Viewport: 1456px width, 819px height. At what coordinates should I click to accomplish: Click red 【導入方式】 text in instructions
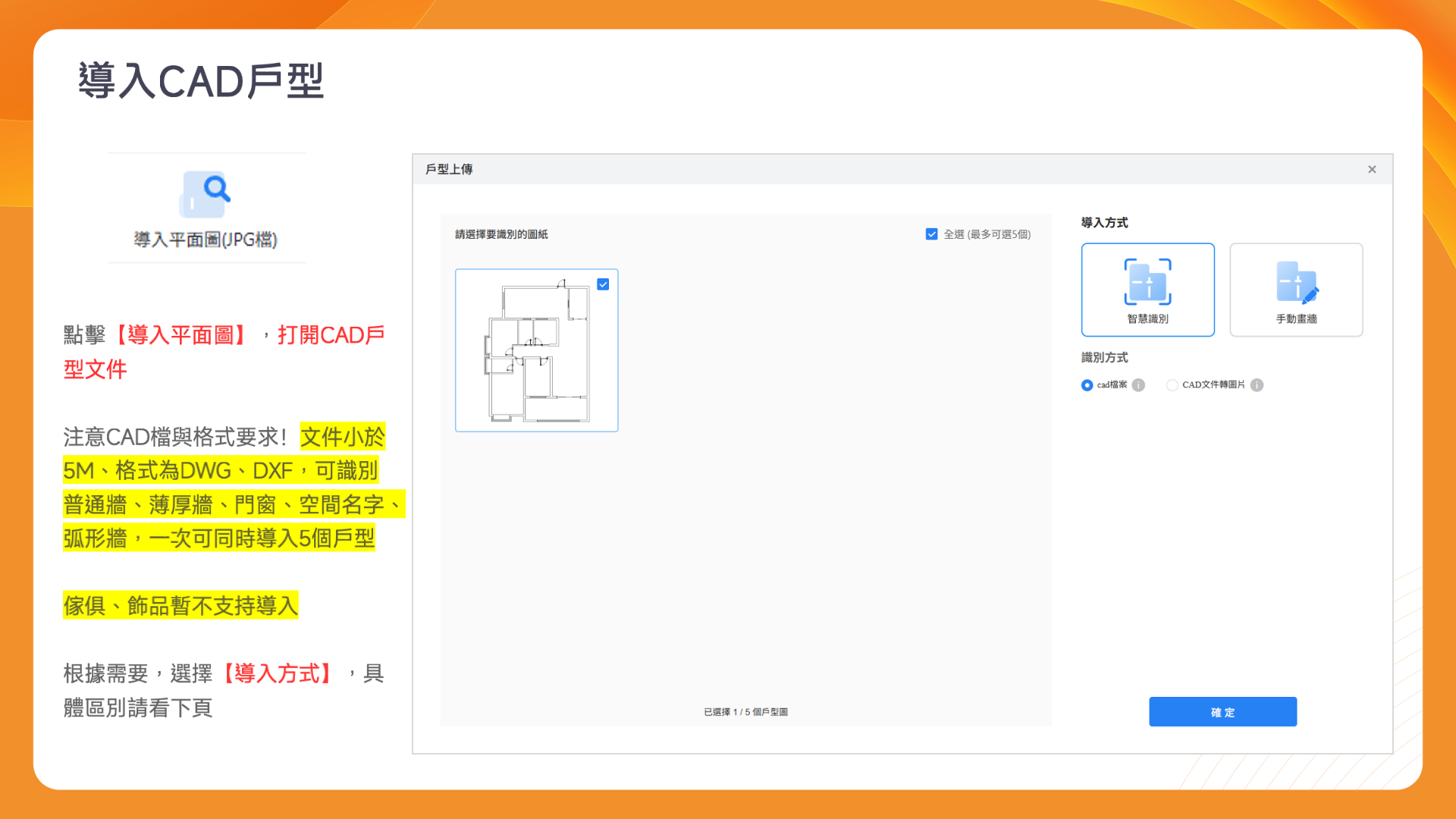pyautogui.click(x=278, y=673)
